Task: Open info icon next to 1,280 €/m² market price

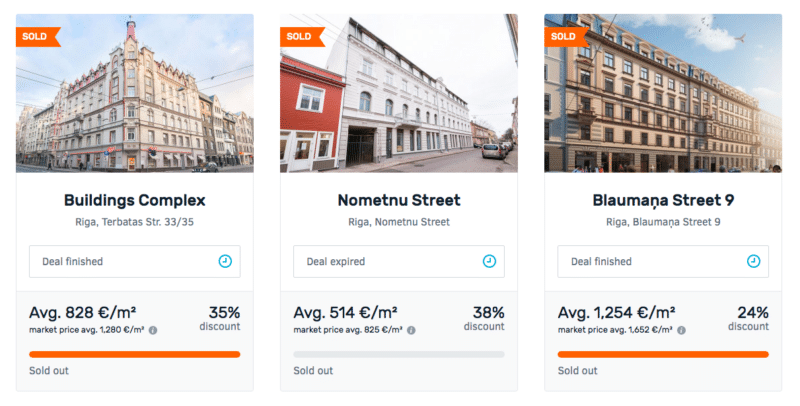Action: (153, 331)
